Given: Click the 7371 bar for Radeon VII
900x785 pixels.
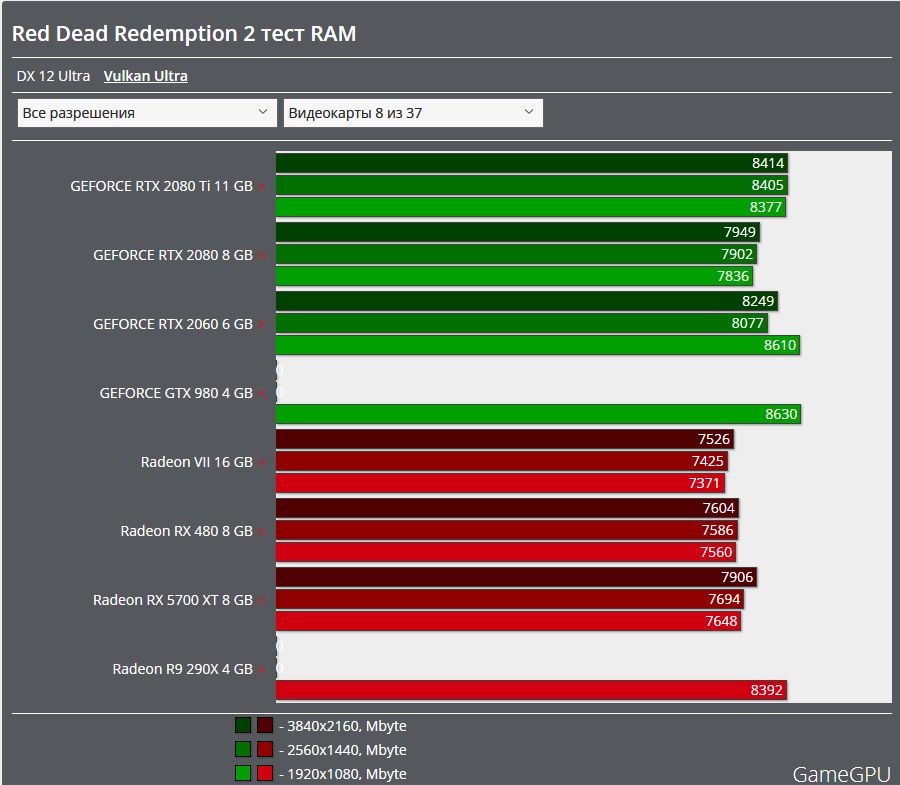Looking at the screenshot, I should pyautogui.click(x=500, y=483).
